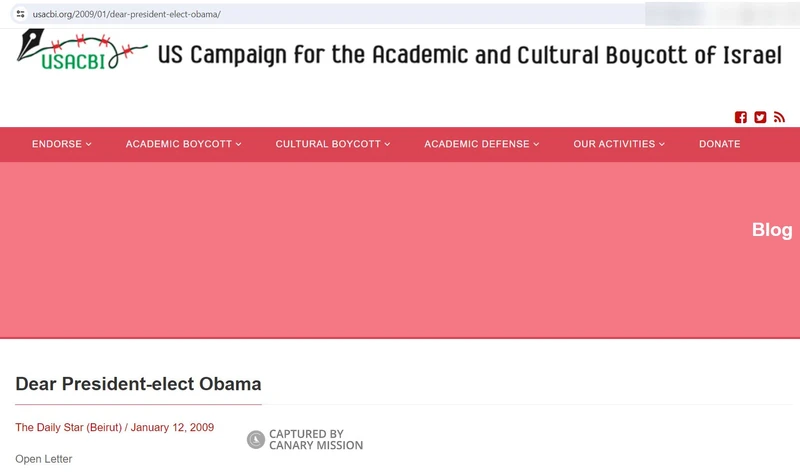Open the Facebook social icon
This screenshot has width=800, height=472.
(741, 117)
